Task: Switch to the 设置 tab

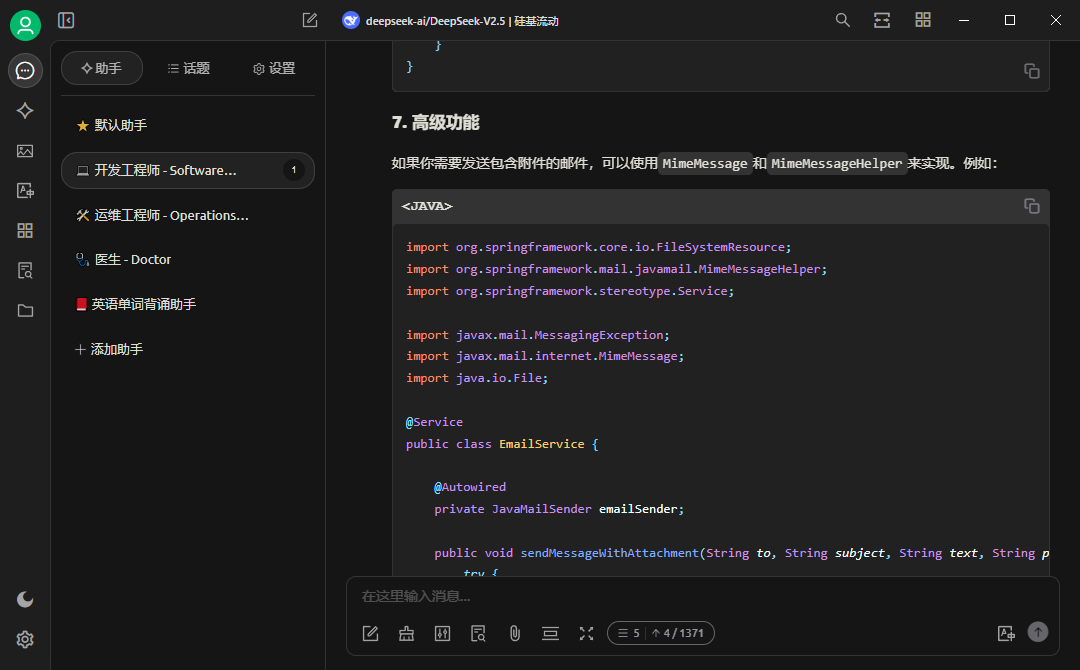Action: coord(274,68)
